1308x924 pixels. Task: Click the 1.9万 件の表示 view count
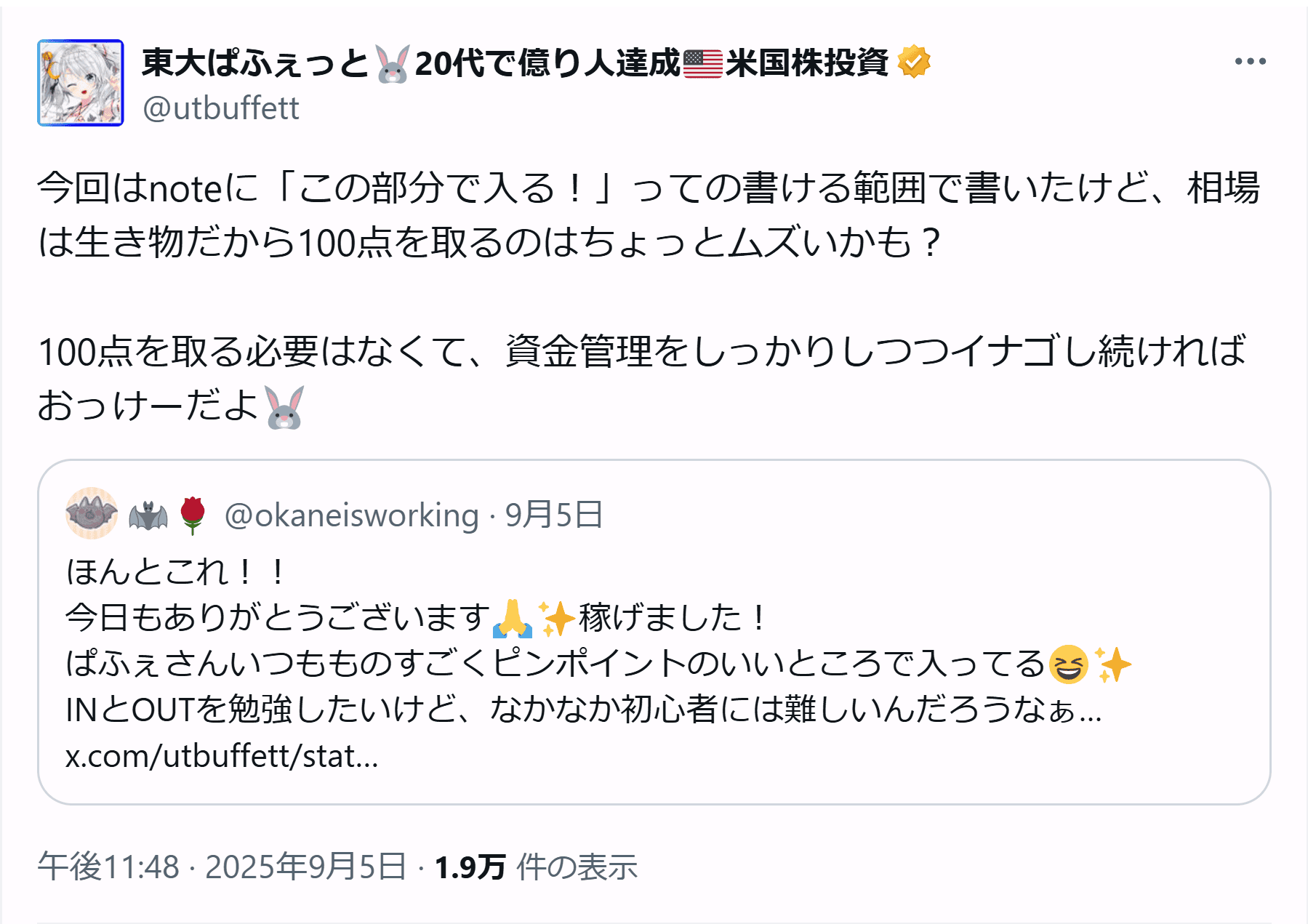[x=536, y=867]
